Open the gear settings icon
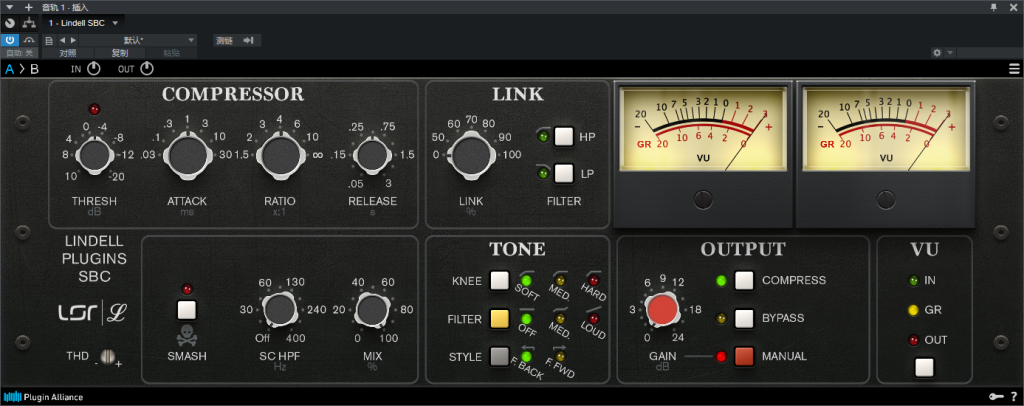 coord(936,53)
